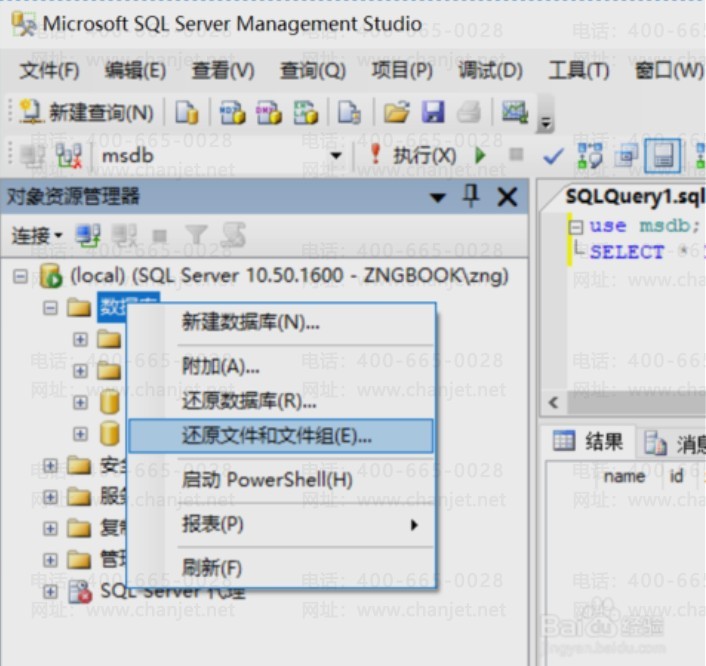Save with the floppy disk icon
Screen dimensions: 706x666
[x=433, y=112]
